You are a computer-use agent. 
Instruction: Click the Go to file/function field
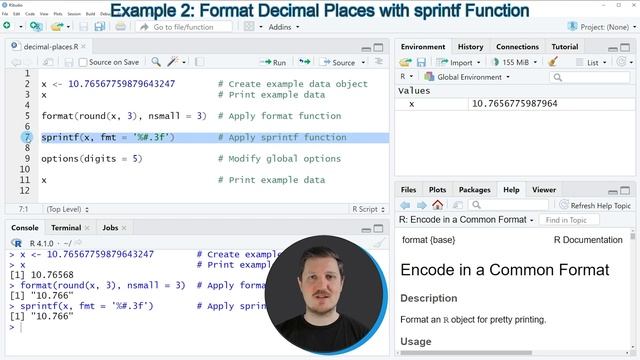click(x=184, y=27)
